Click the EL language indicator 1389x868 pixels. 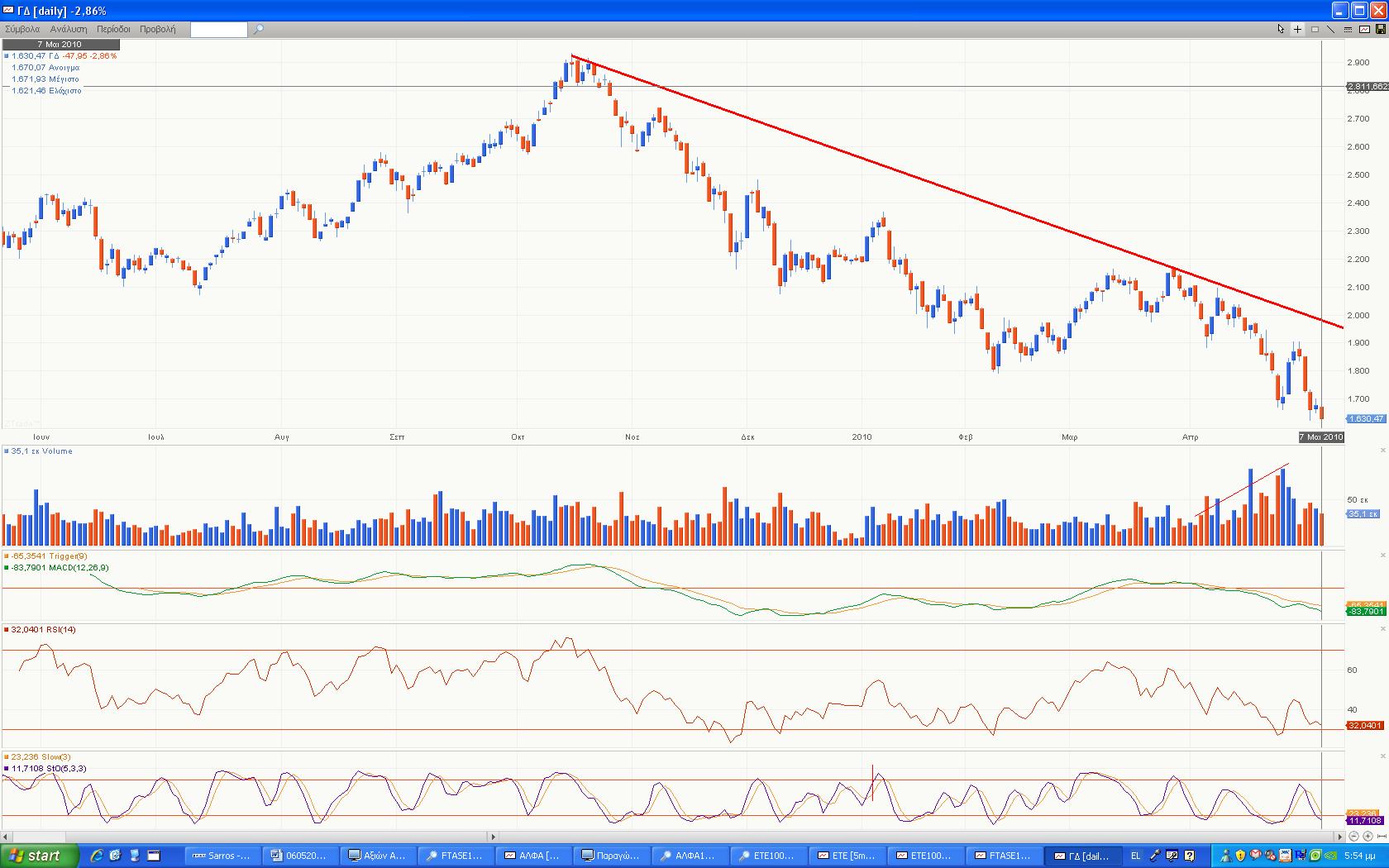pyautogui.click(x=1135, y=856)
